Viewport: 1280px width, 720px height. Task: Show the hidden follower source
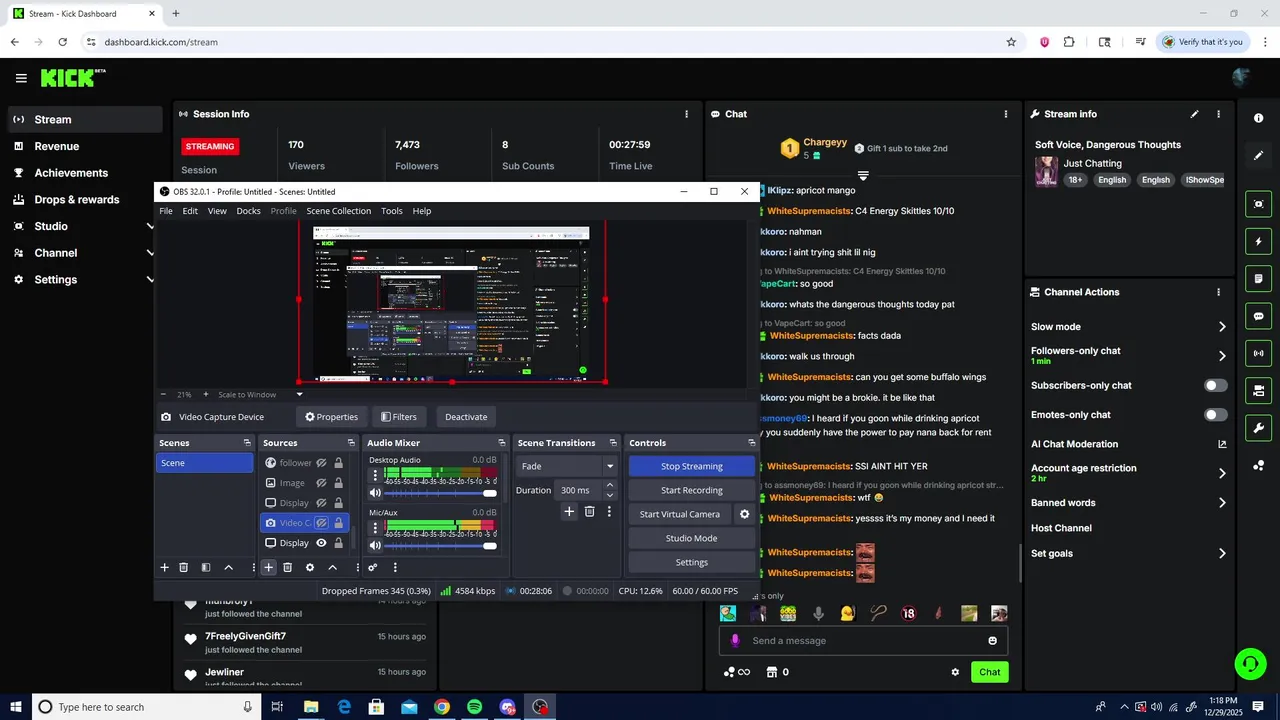pyautogui.click(x=322, y=463)
